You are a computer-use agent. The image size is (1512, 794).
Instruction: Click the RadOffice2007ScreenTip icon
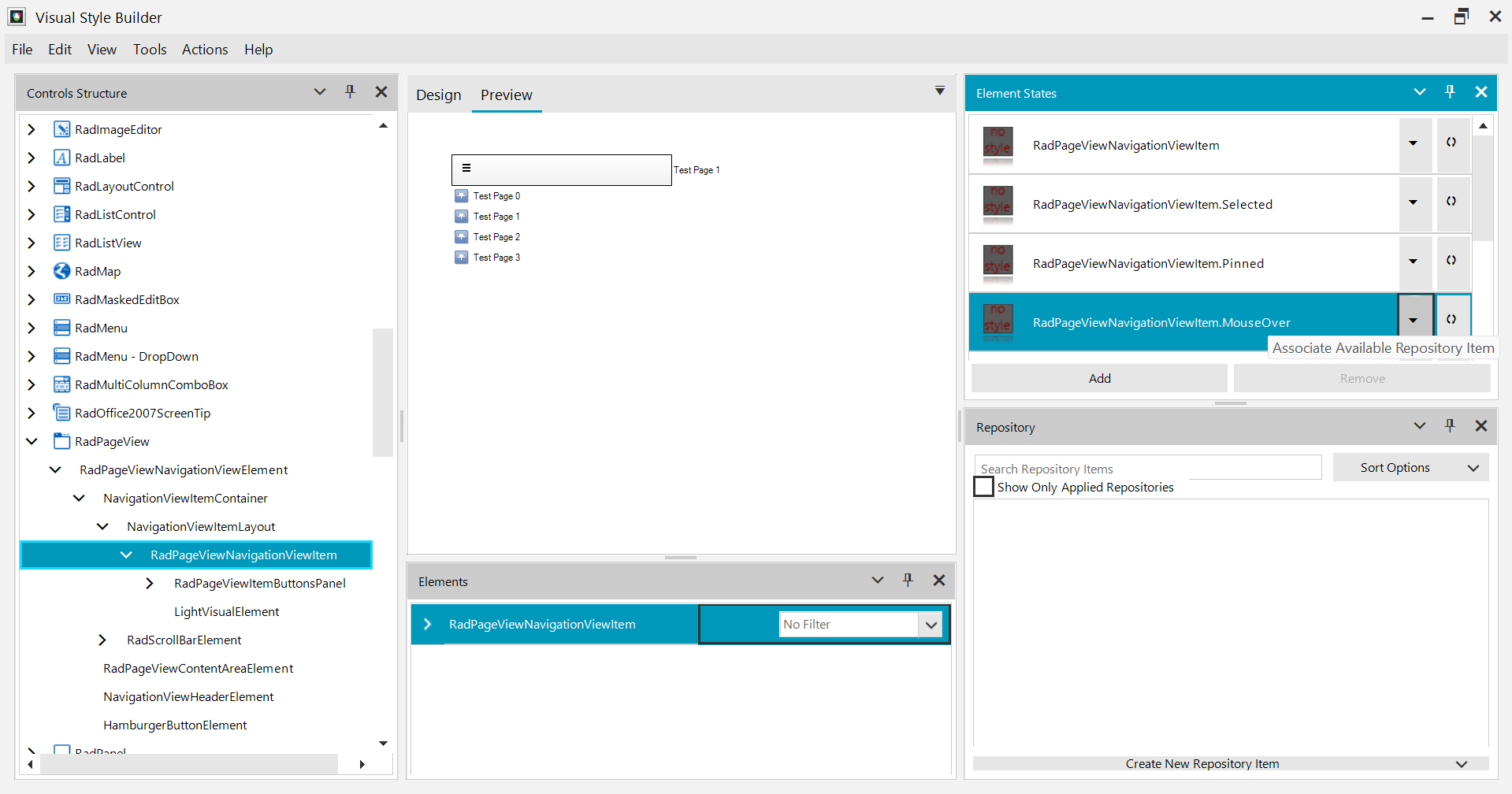click(x=61, y=413)
